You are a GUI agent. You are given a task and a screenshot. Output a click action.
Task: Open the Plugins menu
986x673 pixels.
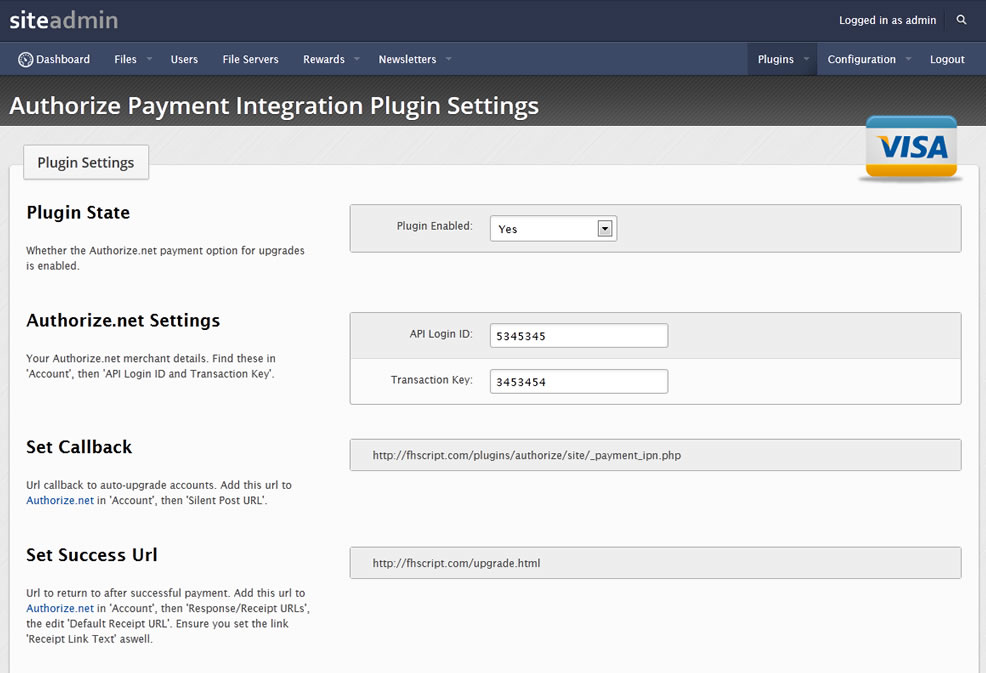[775, 59]
